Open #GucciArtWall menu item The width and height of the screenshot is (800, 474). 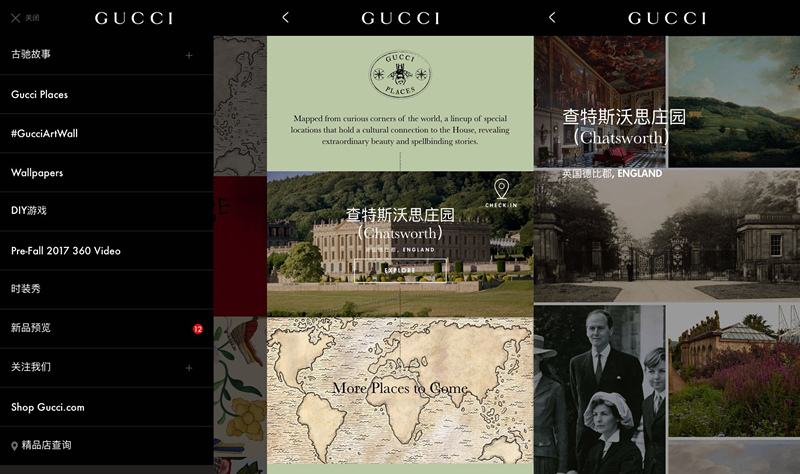point(107,134)
